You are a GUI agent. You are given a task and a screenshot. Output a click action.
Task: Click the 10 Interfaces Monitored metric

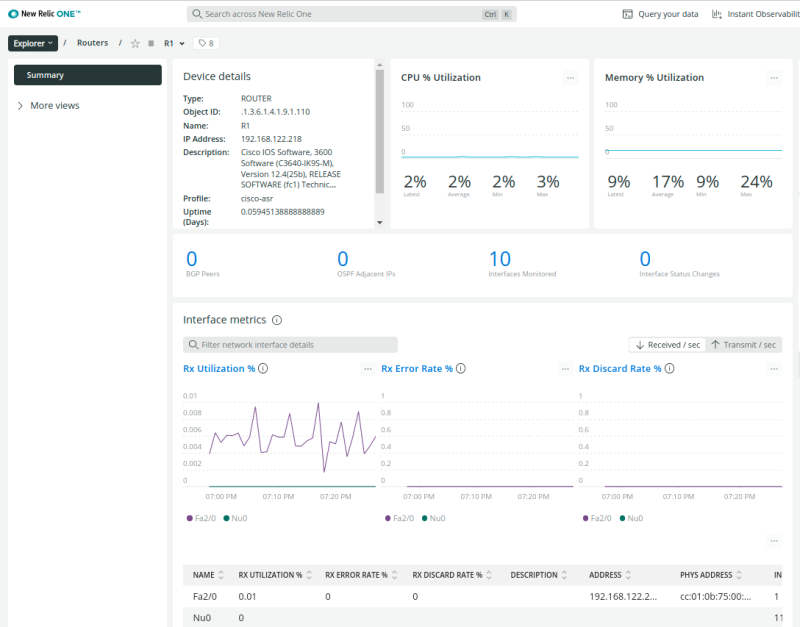pyautogui.click(x=500, y=258)
